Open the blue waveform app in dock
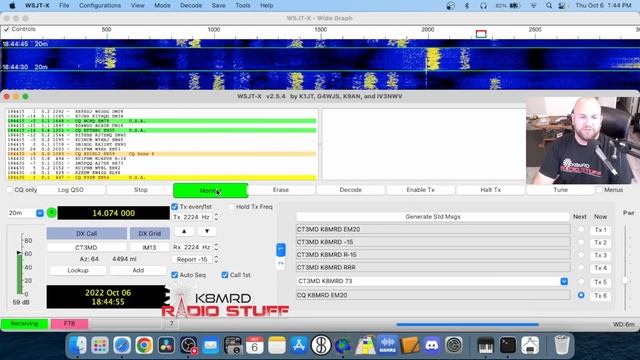Image resolution: width=640 pixels, height=360 pixels. (388, 345)
